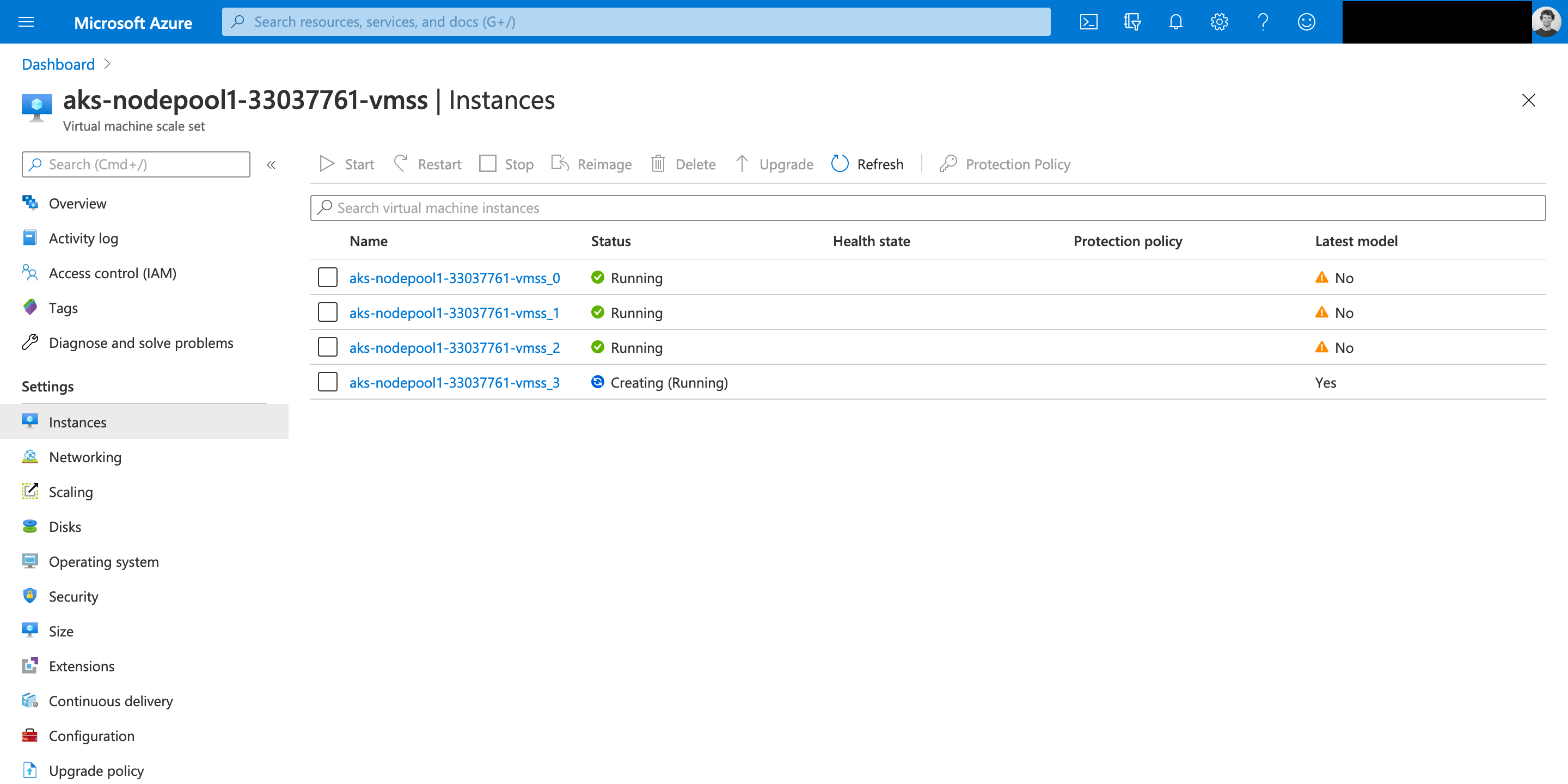This screenshot has height=784, width=1568.
Task: Navigate back via the Dashboard link
Action: (x=58, y=64)
